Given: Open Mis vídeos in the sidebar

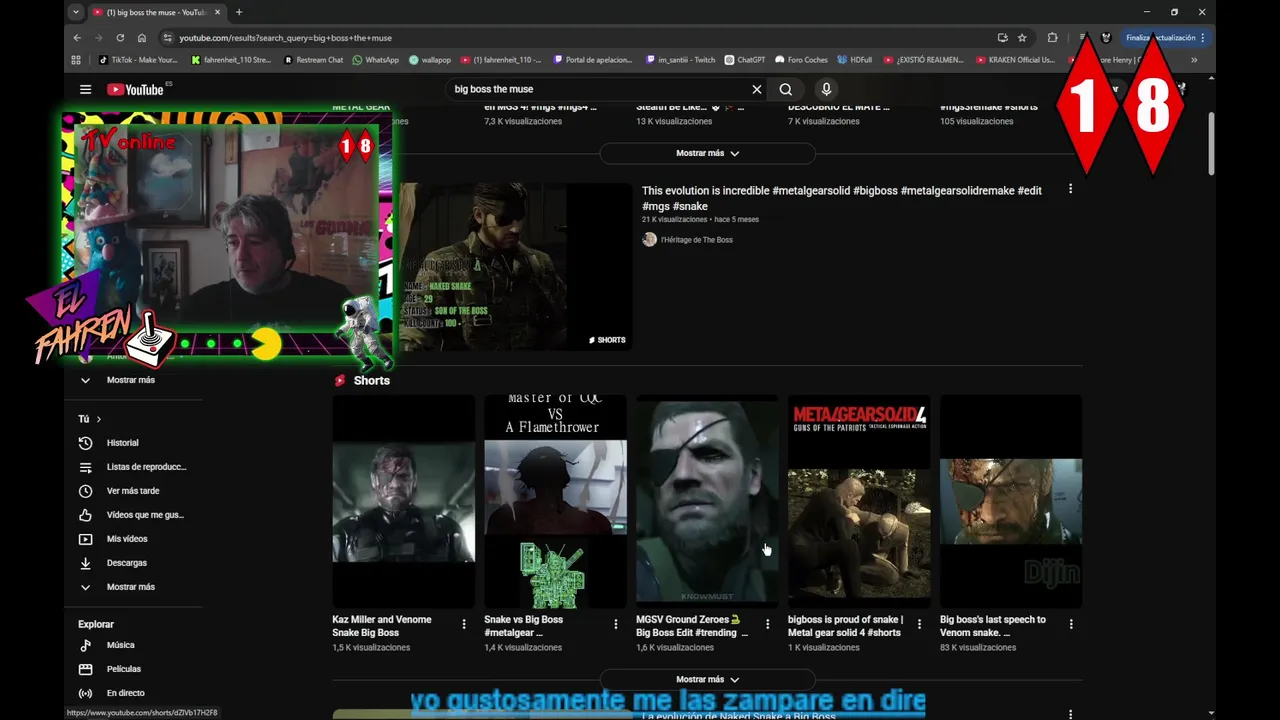Looking at the screenshot, I should click(127, 539).
